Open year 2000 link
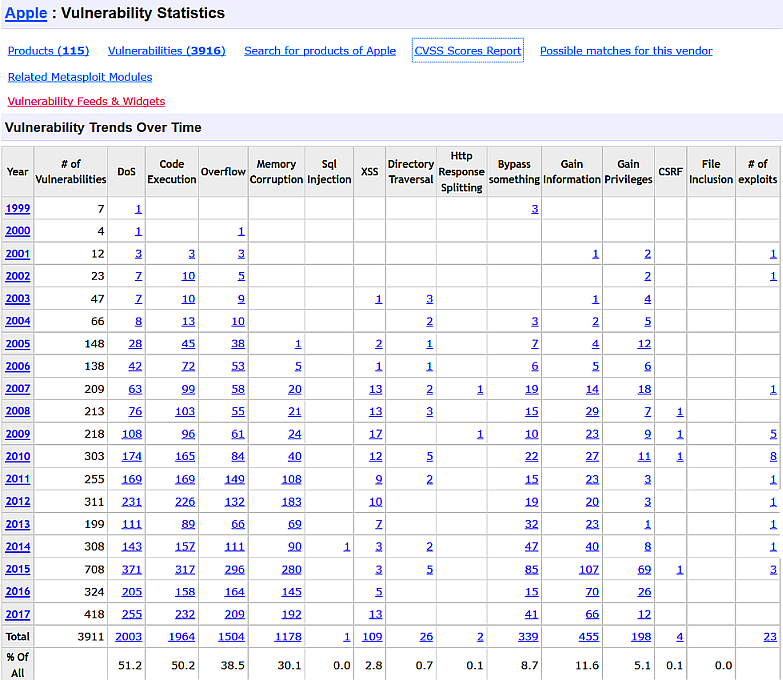 [x=18, y=231]
